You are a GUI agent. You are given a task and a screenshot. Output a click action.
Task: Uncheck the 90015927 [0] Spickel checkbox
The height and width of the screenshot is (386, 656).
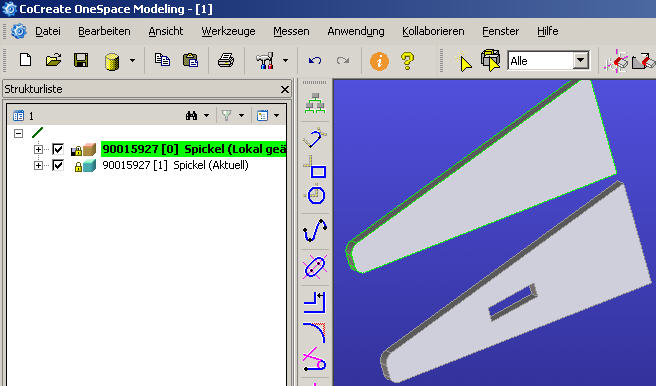tap(58, 149)
